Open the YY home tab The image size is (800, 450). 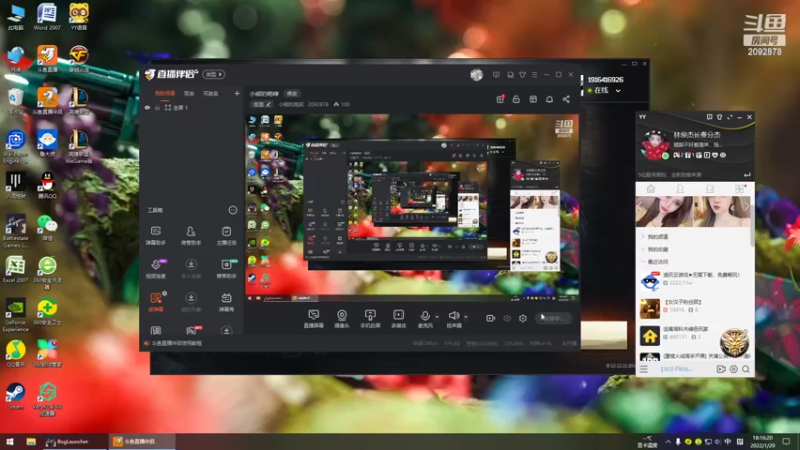651,189
